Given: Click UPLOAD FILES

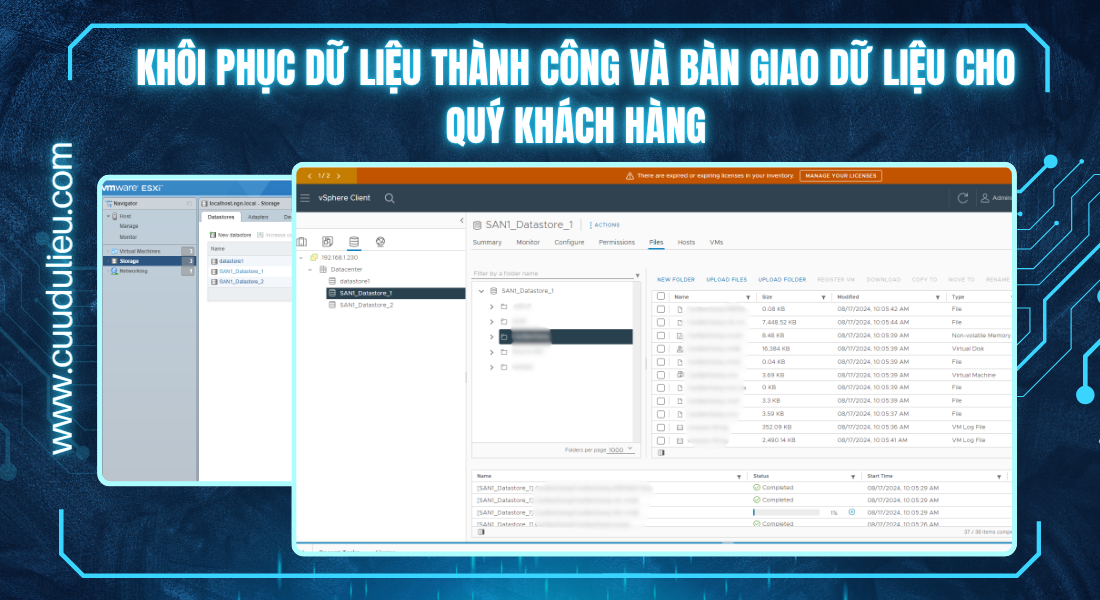Looking at the screenshot, I should [x=726, y=280].
